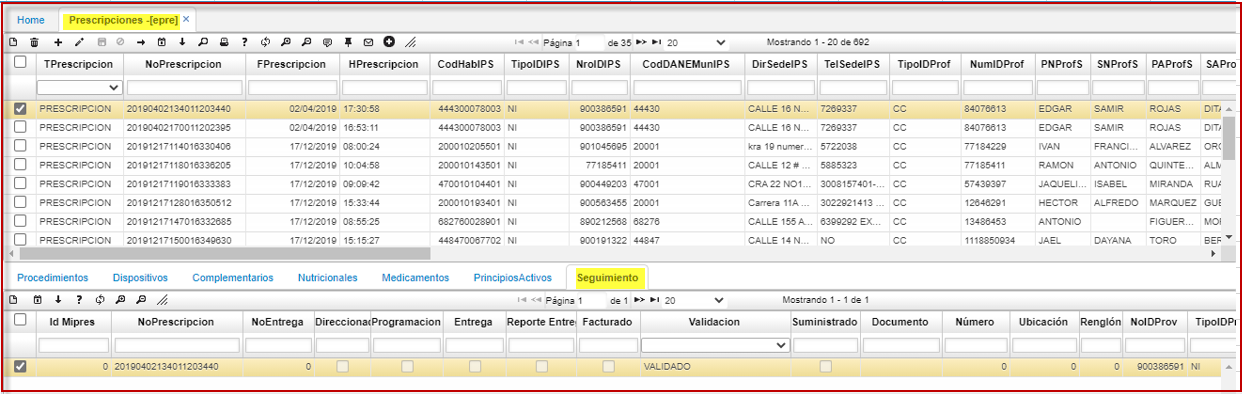The width and height of the screenshot is (1242, 394).
Task: Go to next page in Seguimiento pager
Action: pyautogui.click(x=639, y=300)
